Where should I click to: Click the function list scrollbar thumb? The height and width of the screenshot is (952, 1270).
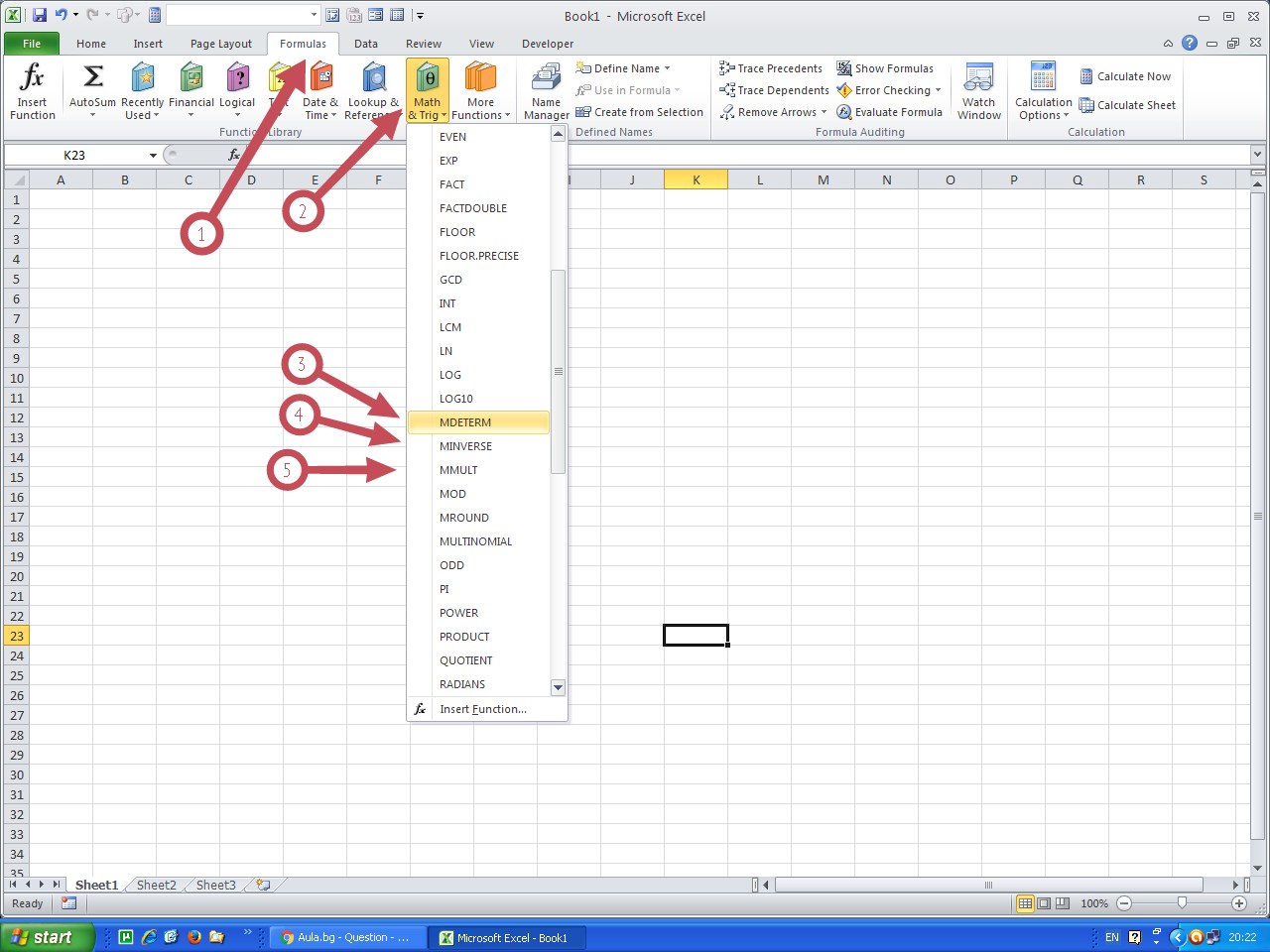[x=558, y=372]
